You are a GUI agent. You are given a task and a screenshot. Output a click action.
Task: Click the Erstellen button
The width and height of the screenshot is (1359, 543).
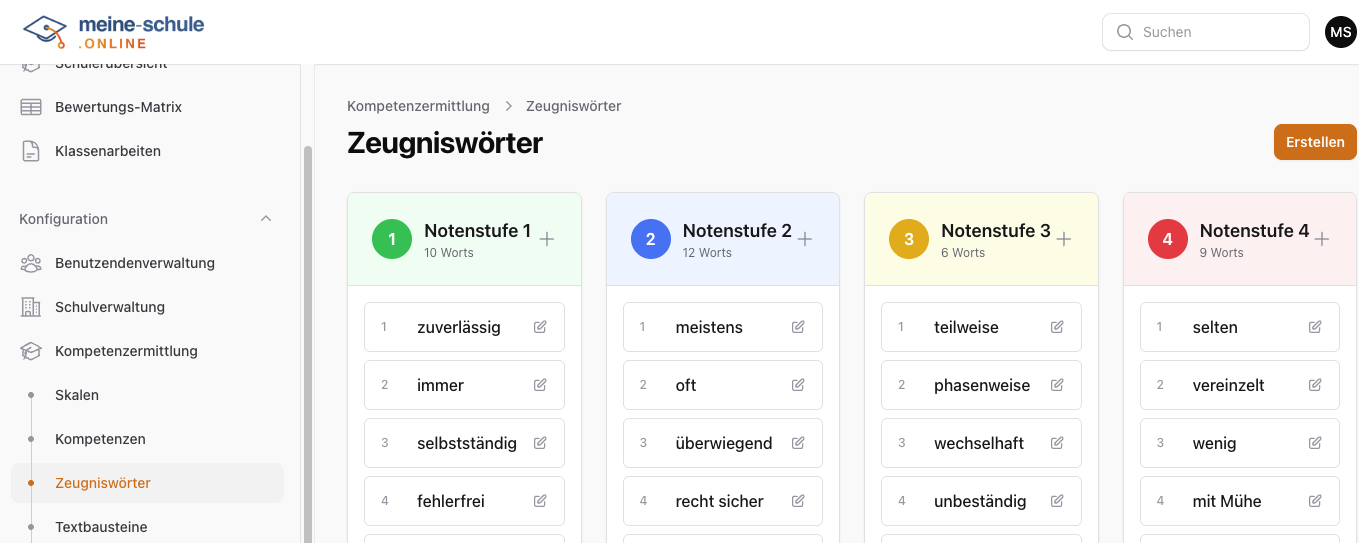1315,142
